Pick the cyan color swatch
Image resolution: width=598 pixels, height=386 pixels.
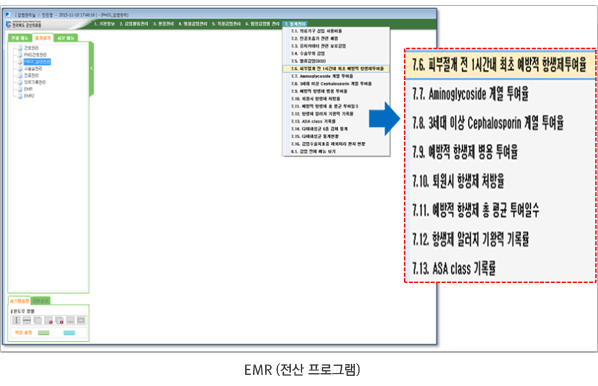tap(69, 333)
